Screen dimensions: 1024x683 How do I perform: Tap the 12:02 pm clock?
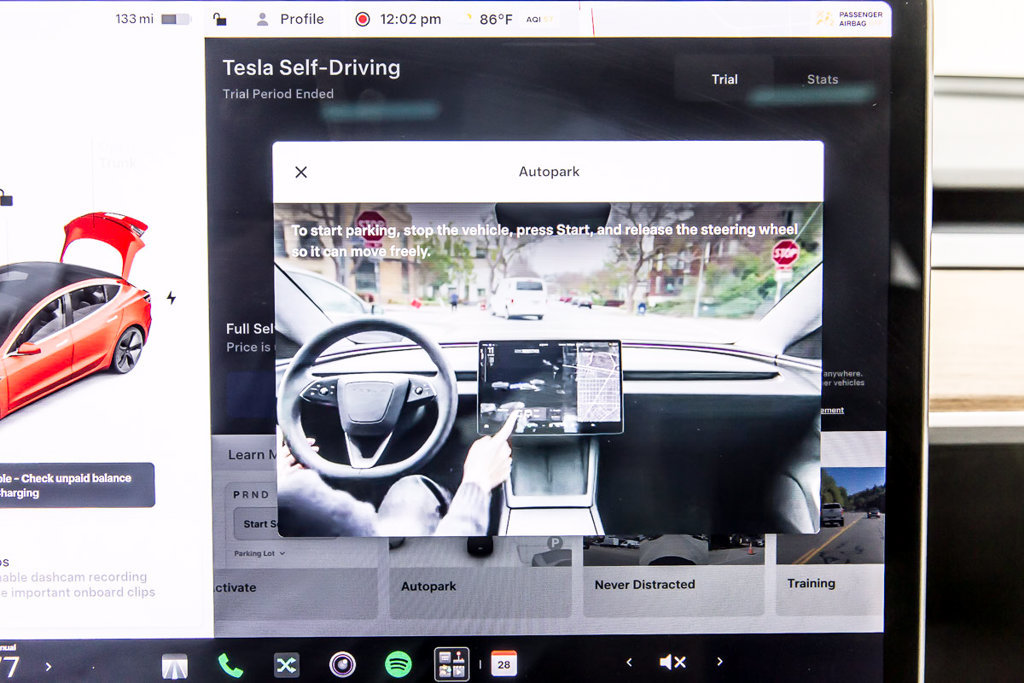click(410, 20)
